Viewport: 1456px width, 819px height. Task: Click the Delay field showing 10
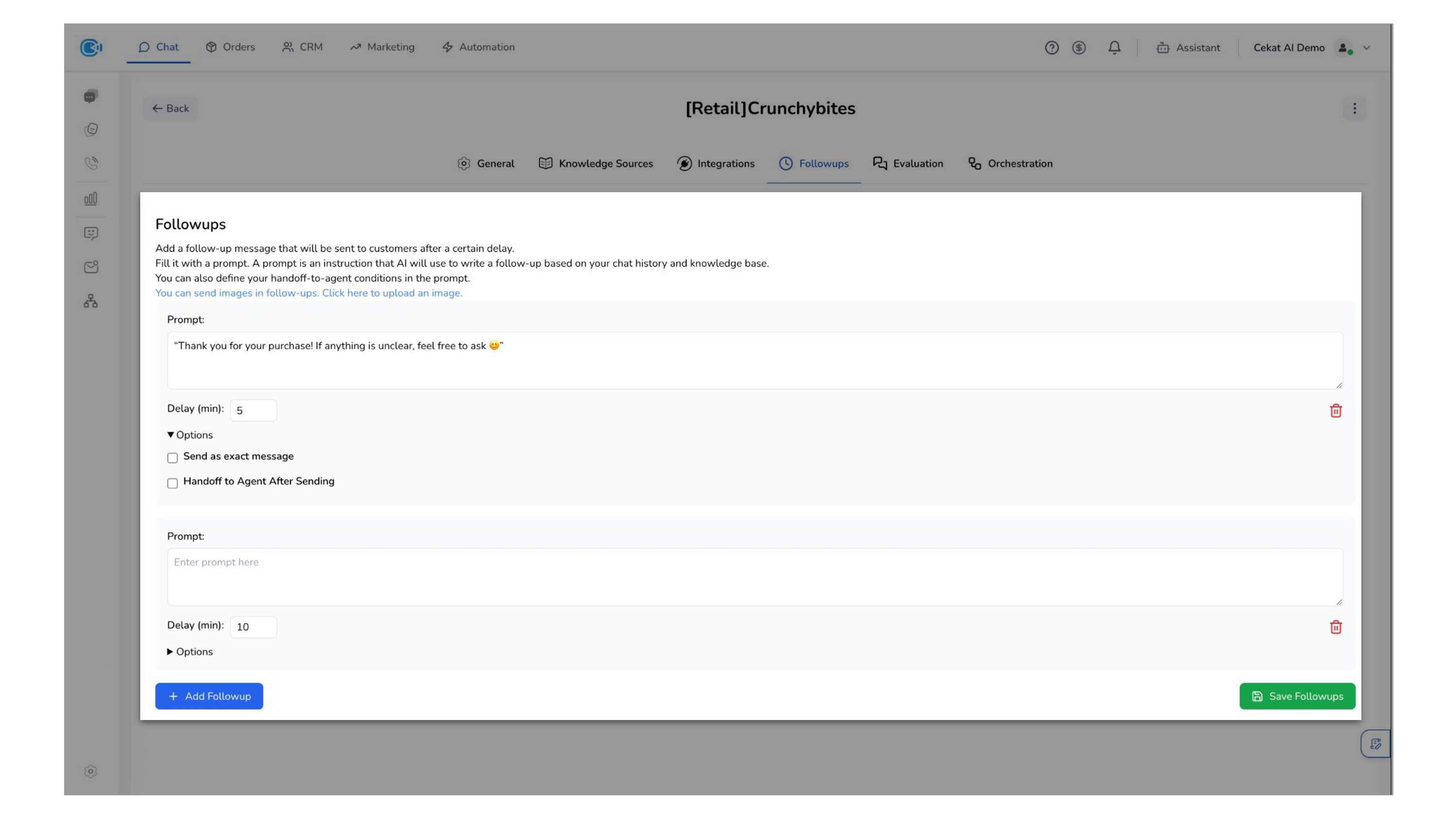[x=253, y=627]
